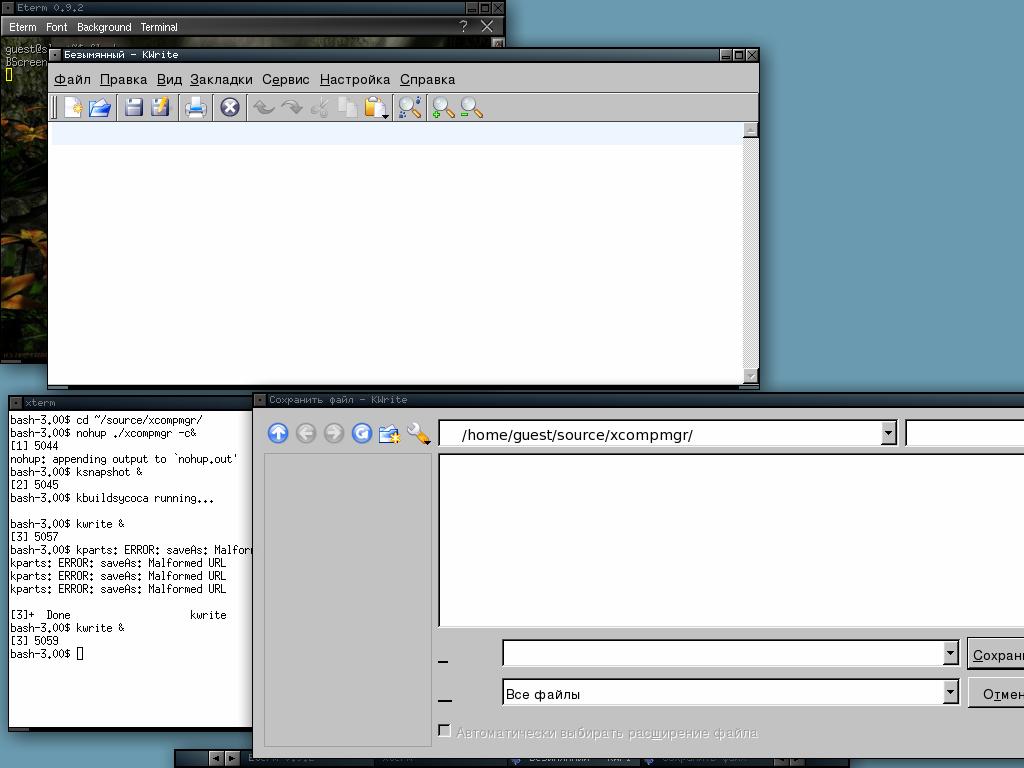Open the wrench configure menu in the save dialog
Viewport: 1024px width, 768px height.
[418, 433]
